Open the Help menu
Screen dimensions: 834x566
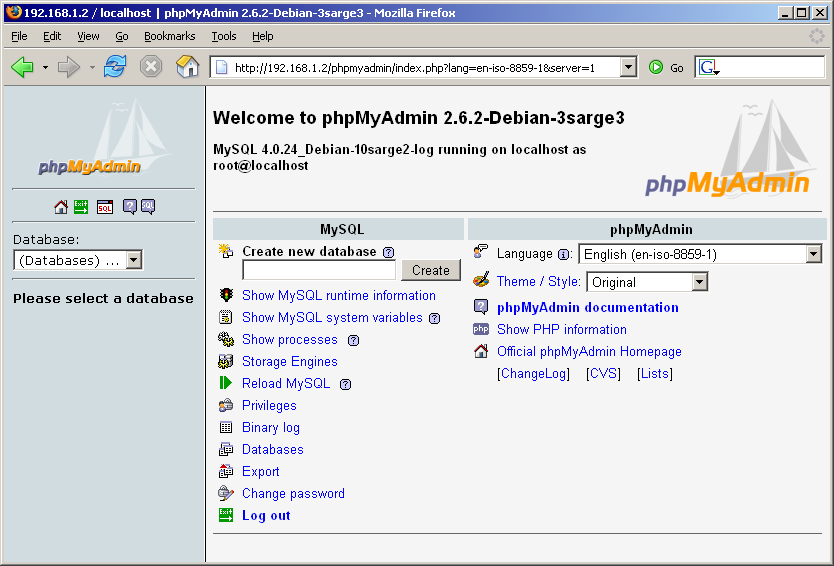tap(263, 36)
